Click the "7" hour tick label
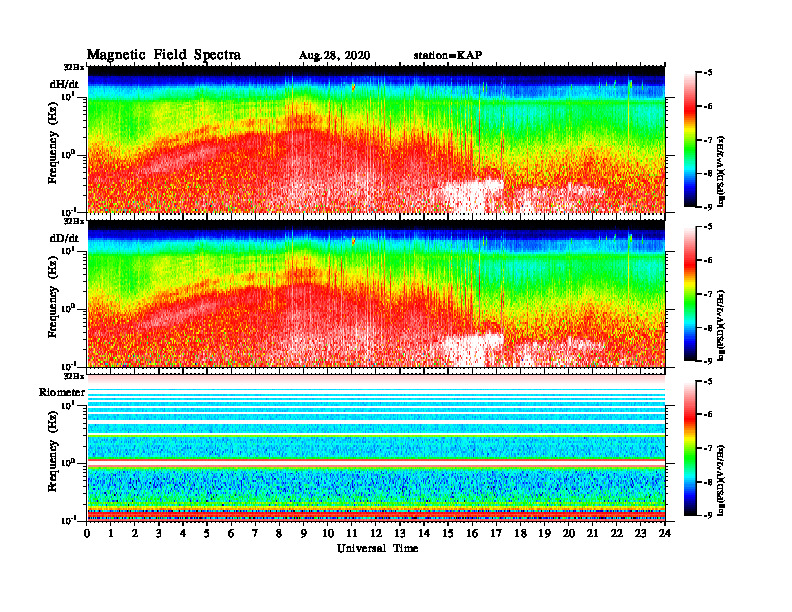 pos(255,533)
